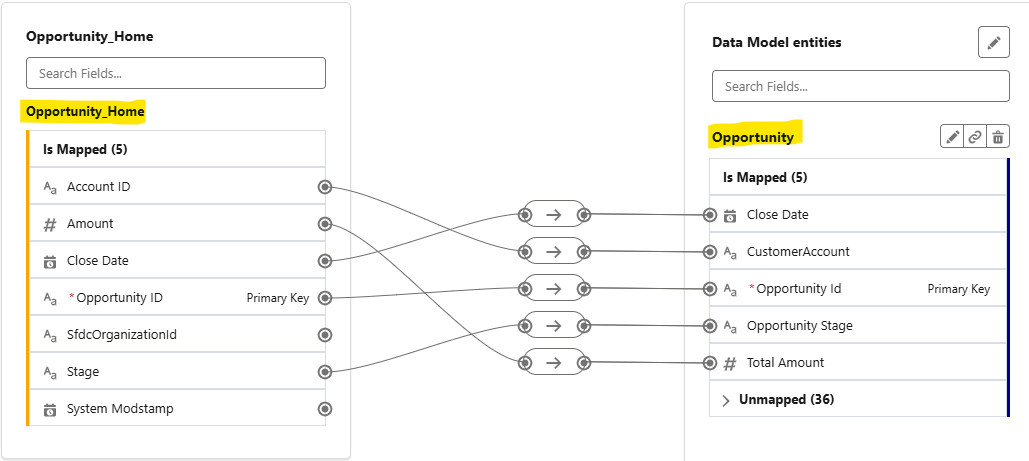Click the connector dot beside Total Amount

point(710,363)
